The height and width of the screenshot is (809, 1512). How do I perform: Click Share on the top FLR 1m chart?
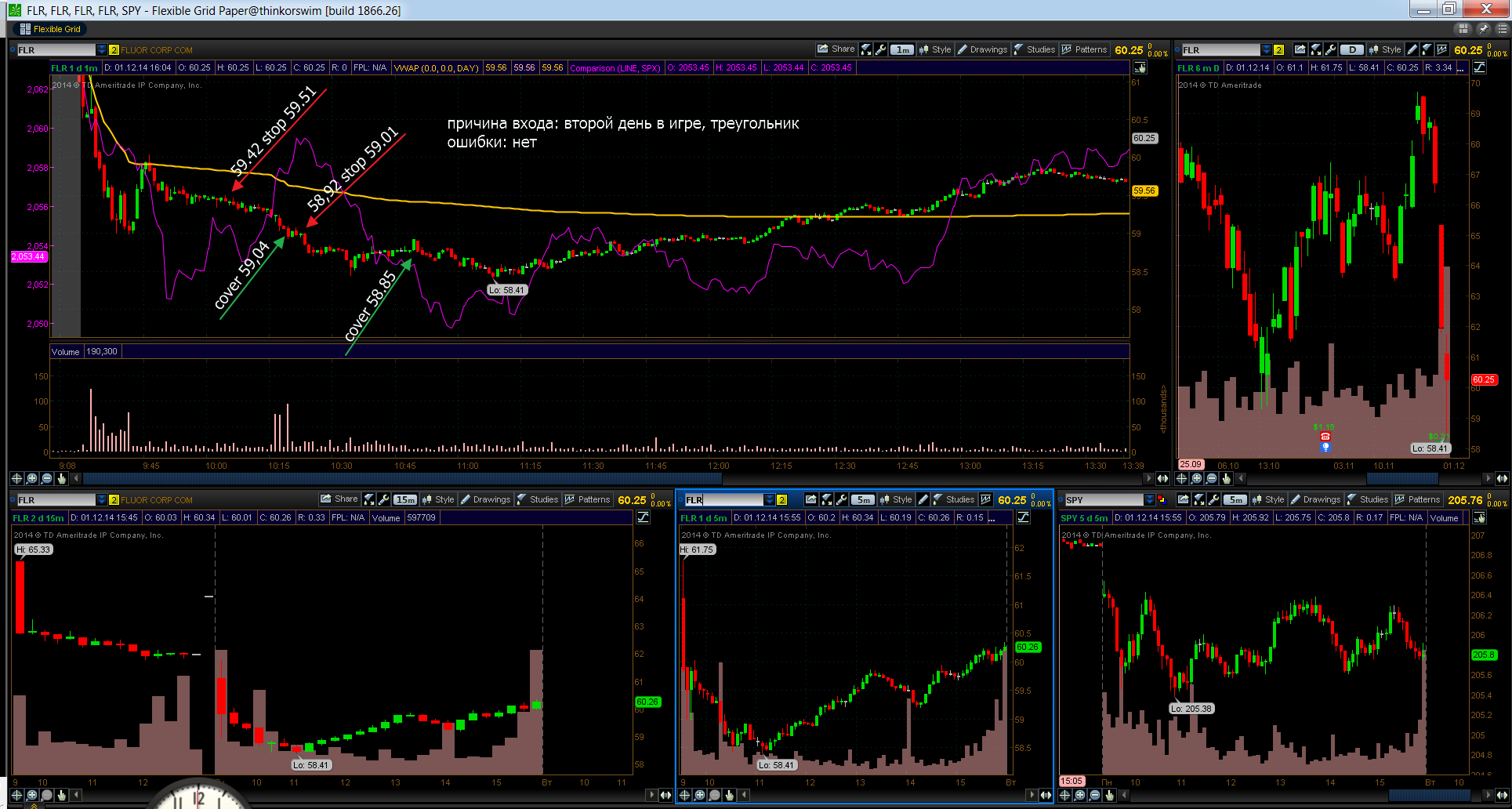point(836,49)
